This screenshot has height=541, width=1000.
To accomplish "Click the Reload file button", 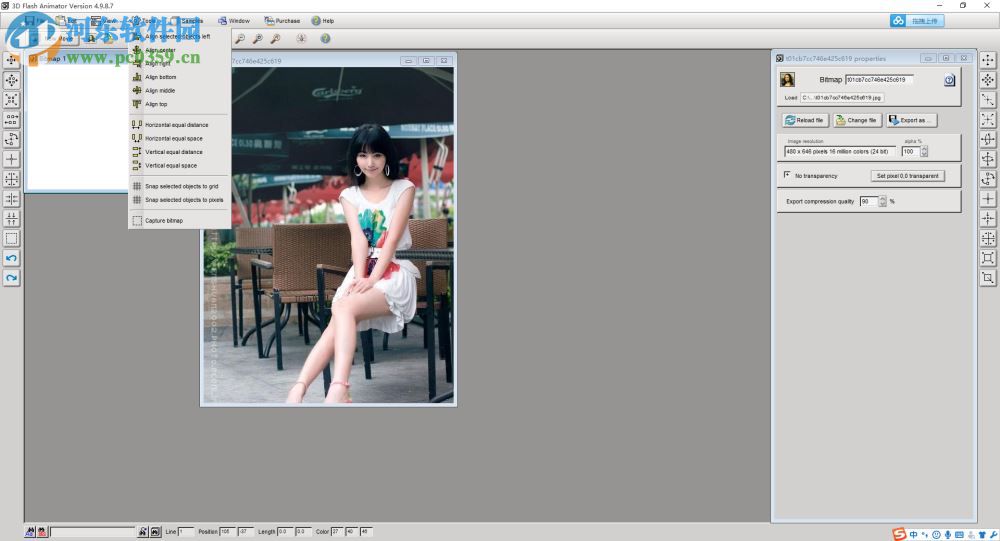I will 805,120.
